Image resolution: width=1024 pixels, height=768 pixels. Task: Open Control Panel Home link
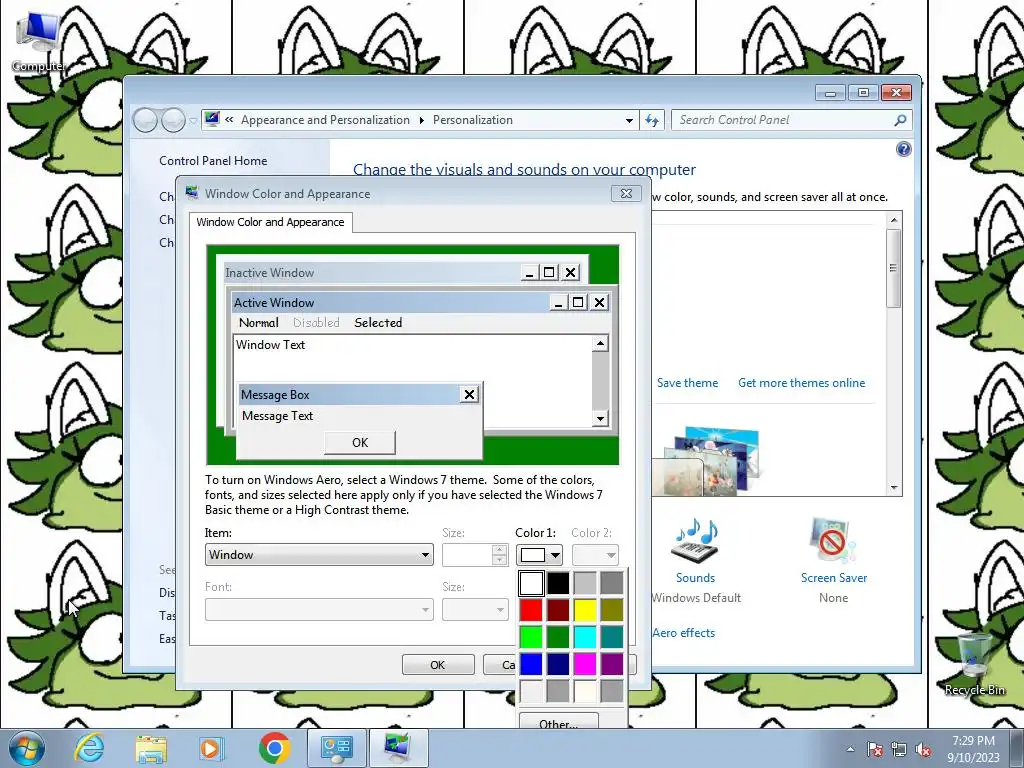pyautogui.click(x=213, y=161)
